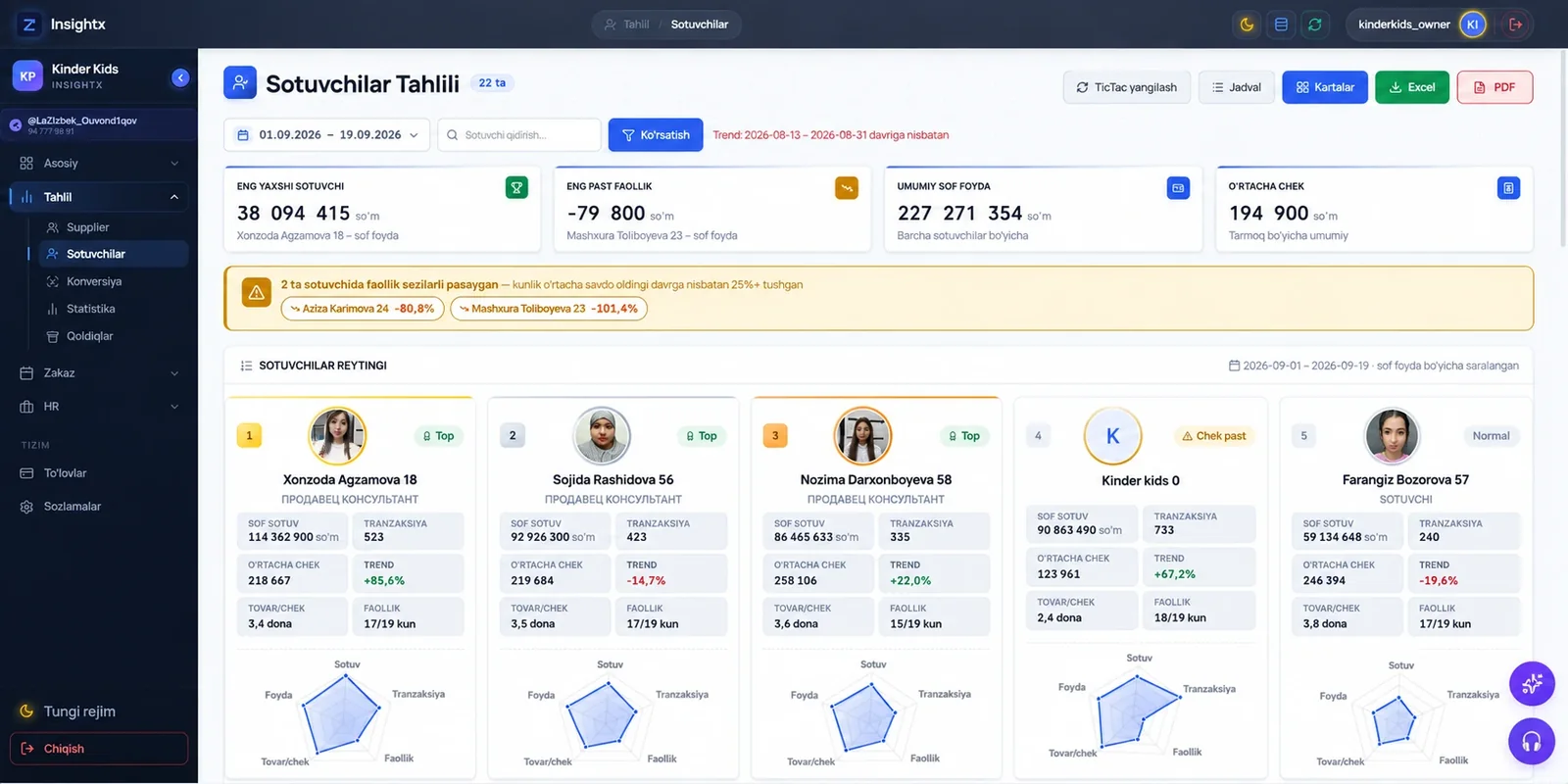Click Mashxura Toliboyeva 23 alert chip
Screen dimensions: 1568x784
(549, 309)
